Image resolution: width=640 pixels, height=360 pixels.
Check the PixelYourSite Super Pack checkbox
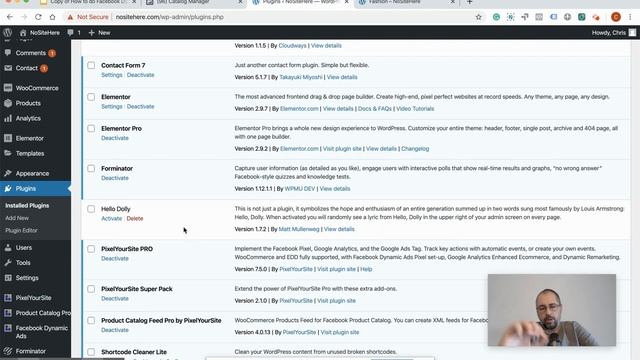(x=91, y=289)
